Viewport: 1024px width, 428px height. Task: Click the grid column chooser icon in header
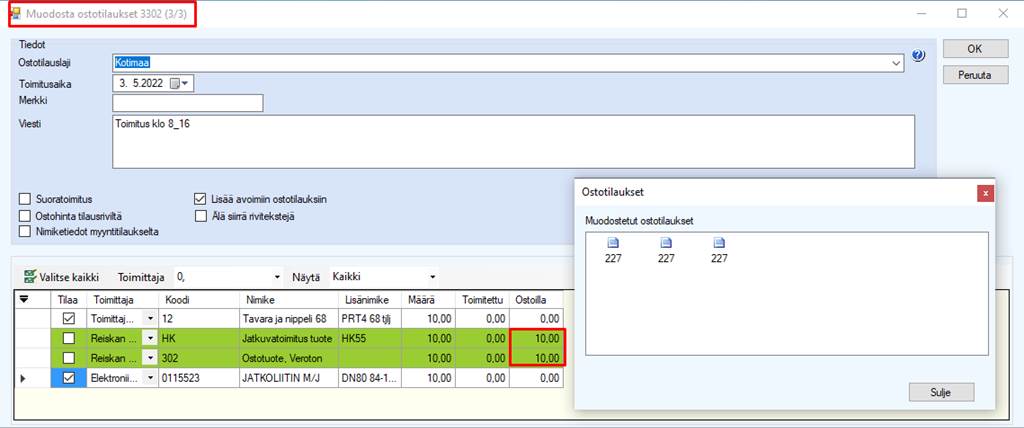(25, 299)
